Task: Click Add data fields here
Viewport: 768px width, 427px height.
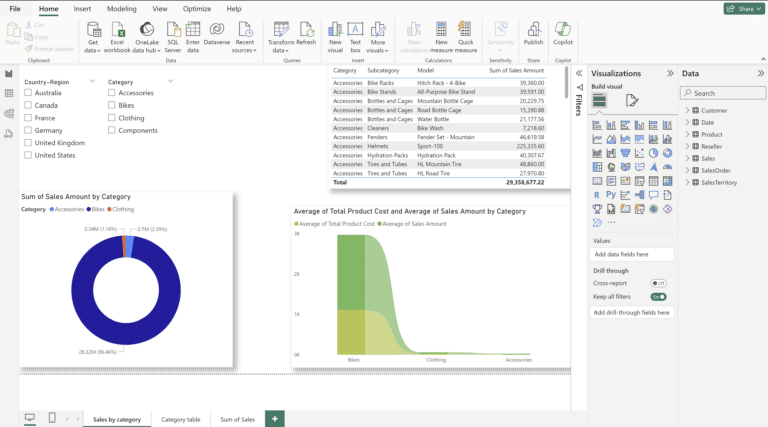Action: click(632, 255)
